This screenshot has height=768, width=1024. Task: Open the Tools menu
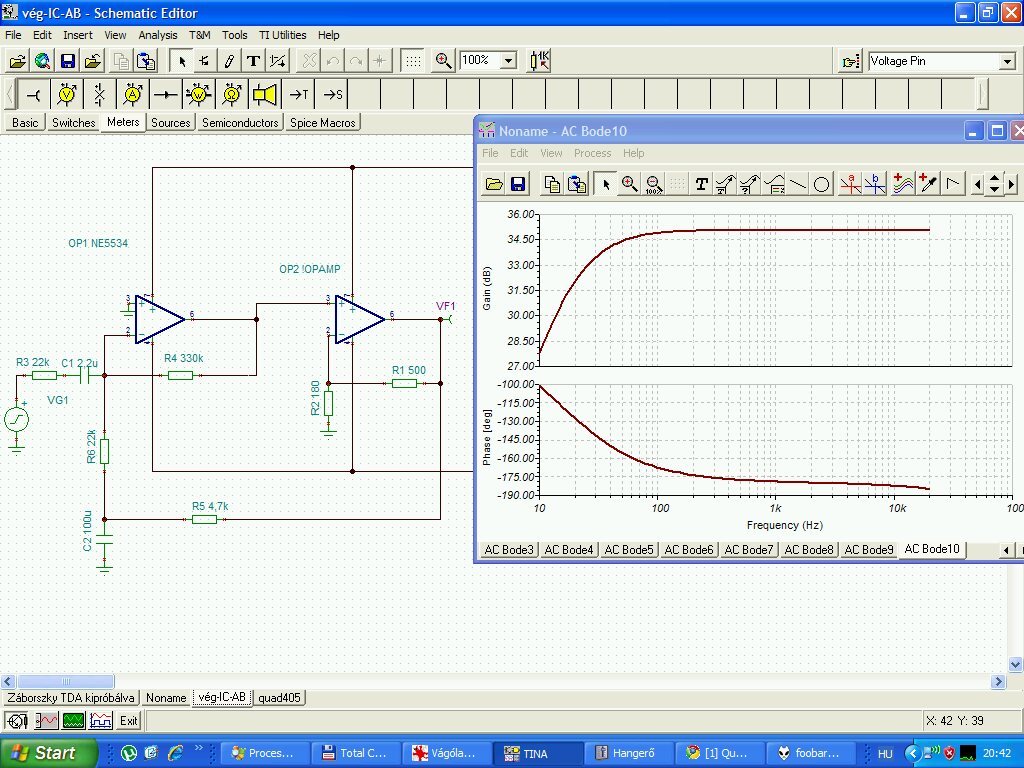[x=234, y=35]
